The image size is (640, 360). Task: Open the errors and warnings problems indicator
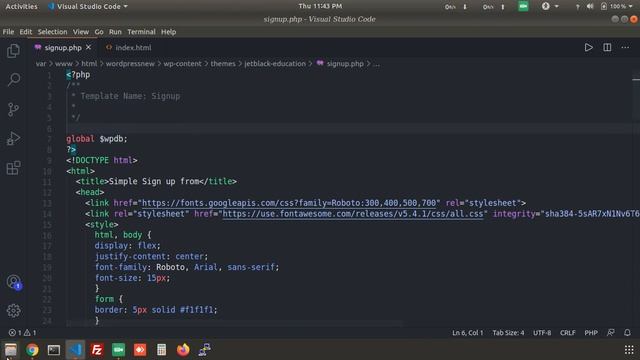click(x=22, y=333)
